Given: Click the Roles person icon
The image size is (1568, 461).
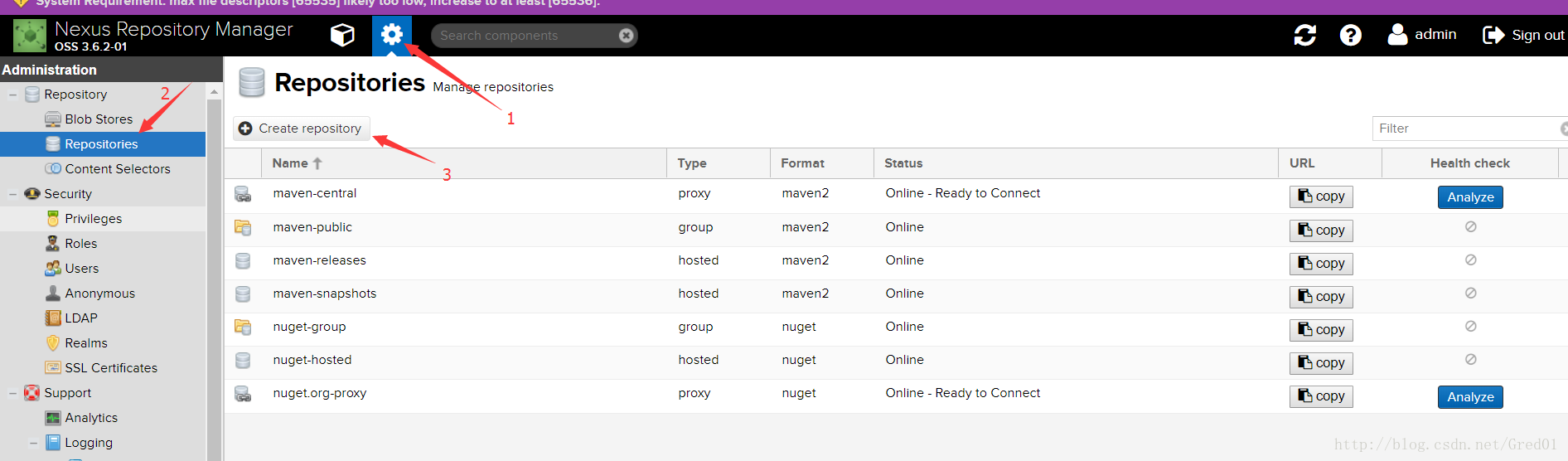Looking at the screenshot, I should pos(53,244).
